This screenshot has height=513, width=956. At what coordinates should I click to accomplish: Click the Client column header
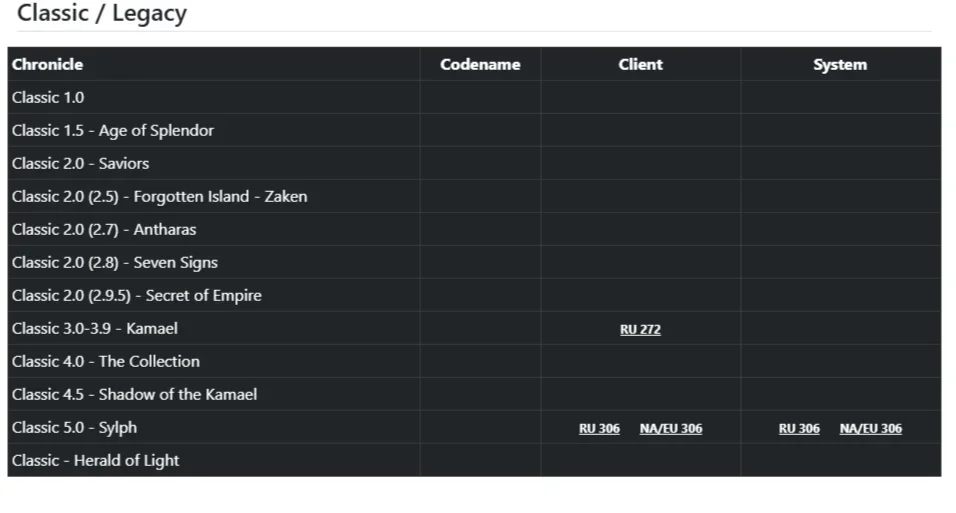click(x=640, y=65)
